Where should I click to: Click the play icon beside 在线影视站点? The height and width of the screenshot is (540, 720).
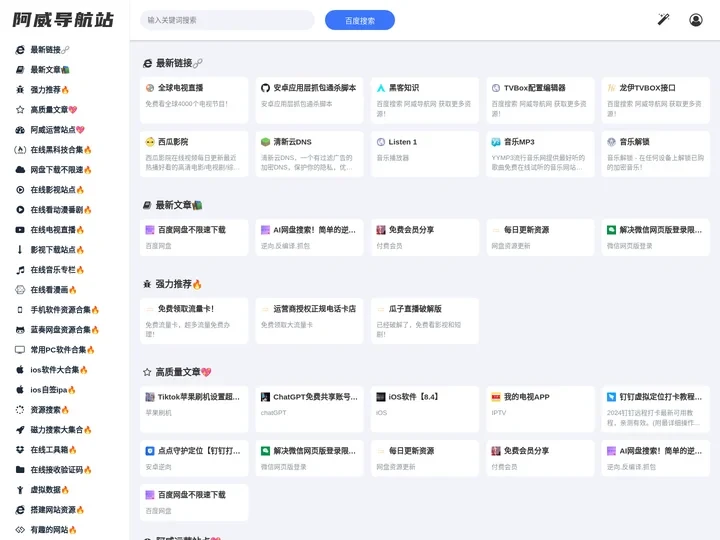click(x=20, y=190)
